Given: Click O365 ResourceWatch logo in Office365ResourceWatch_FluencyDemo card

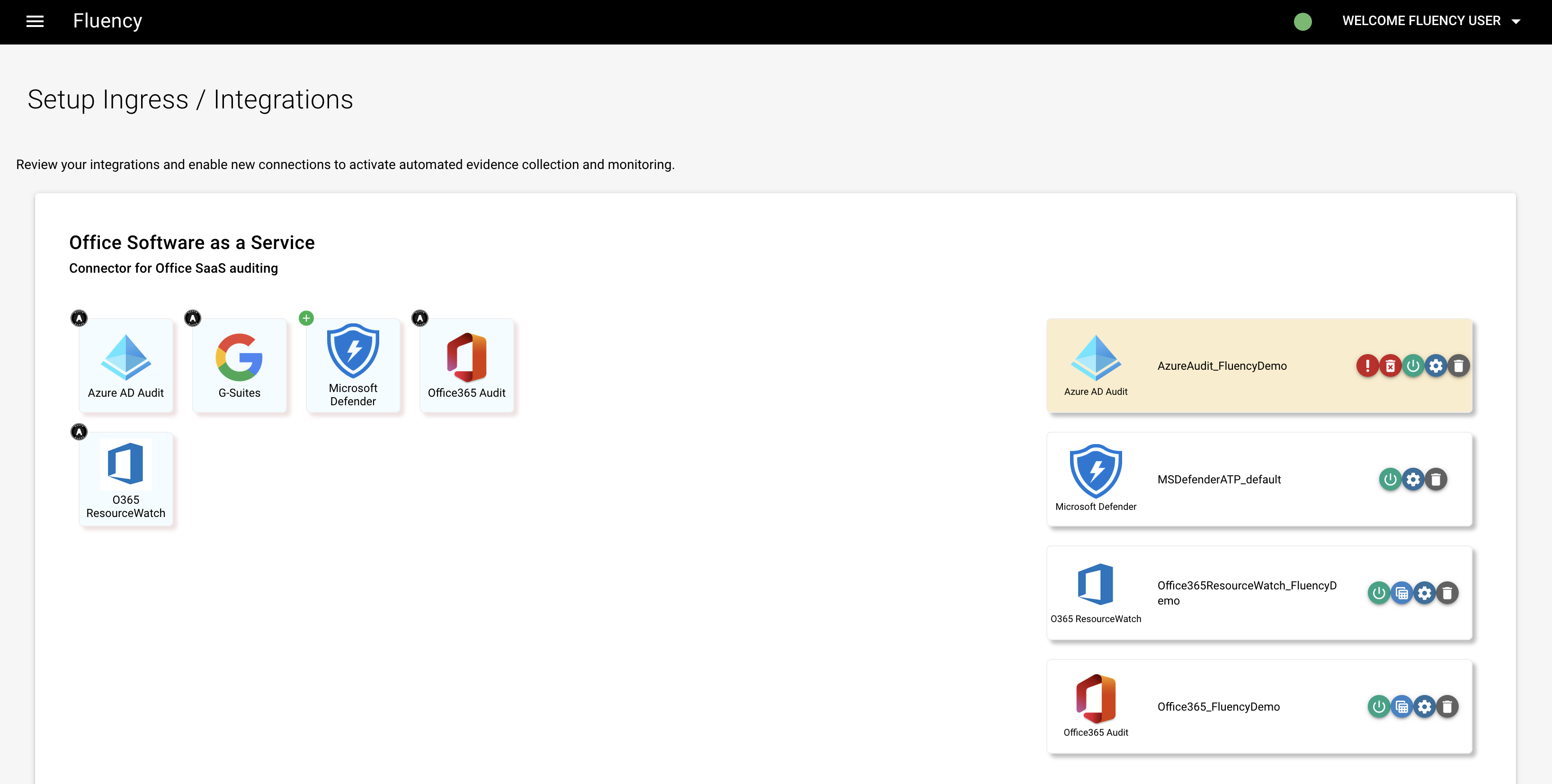Looking at the screenshot, I should coord(1096,584).
